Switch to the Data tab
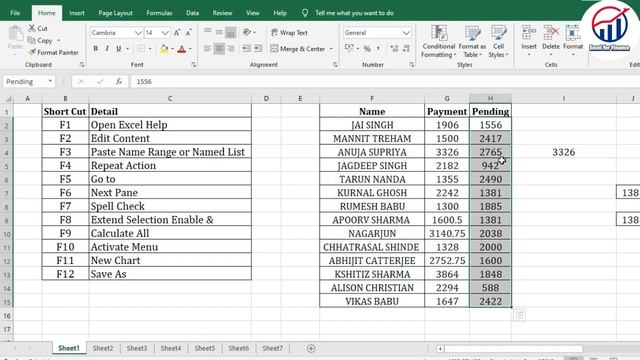640x360 pixels. point(193,13)
